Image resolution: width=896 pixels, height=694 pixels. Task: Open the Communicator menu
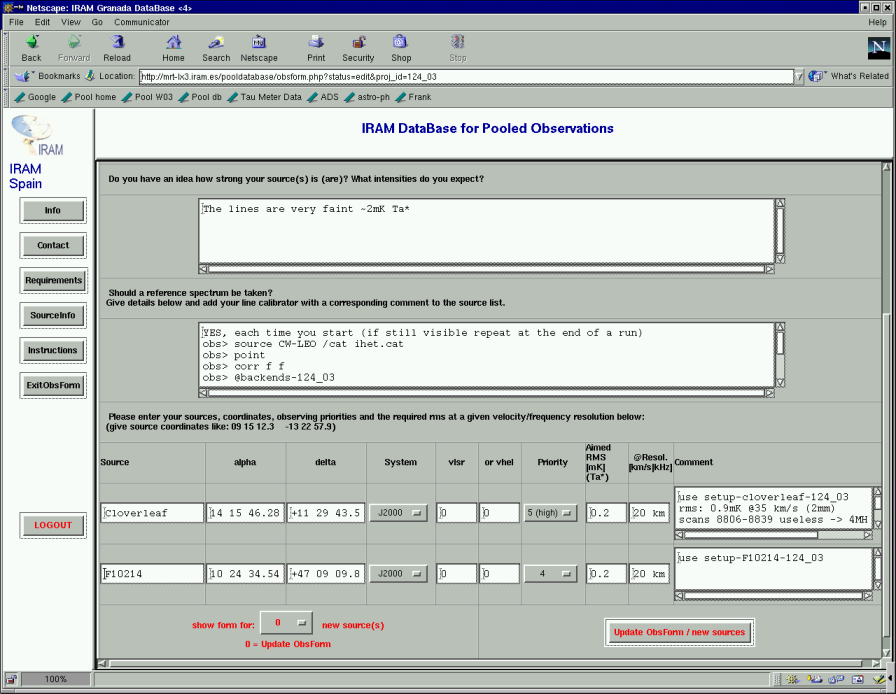click(x=142, y=21)
